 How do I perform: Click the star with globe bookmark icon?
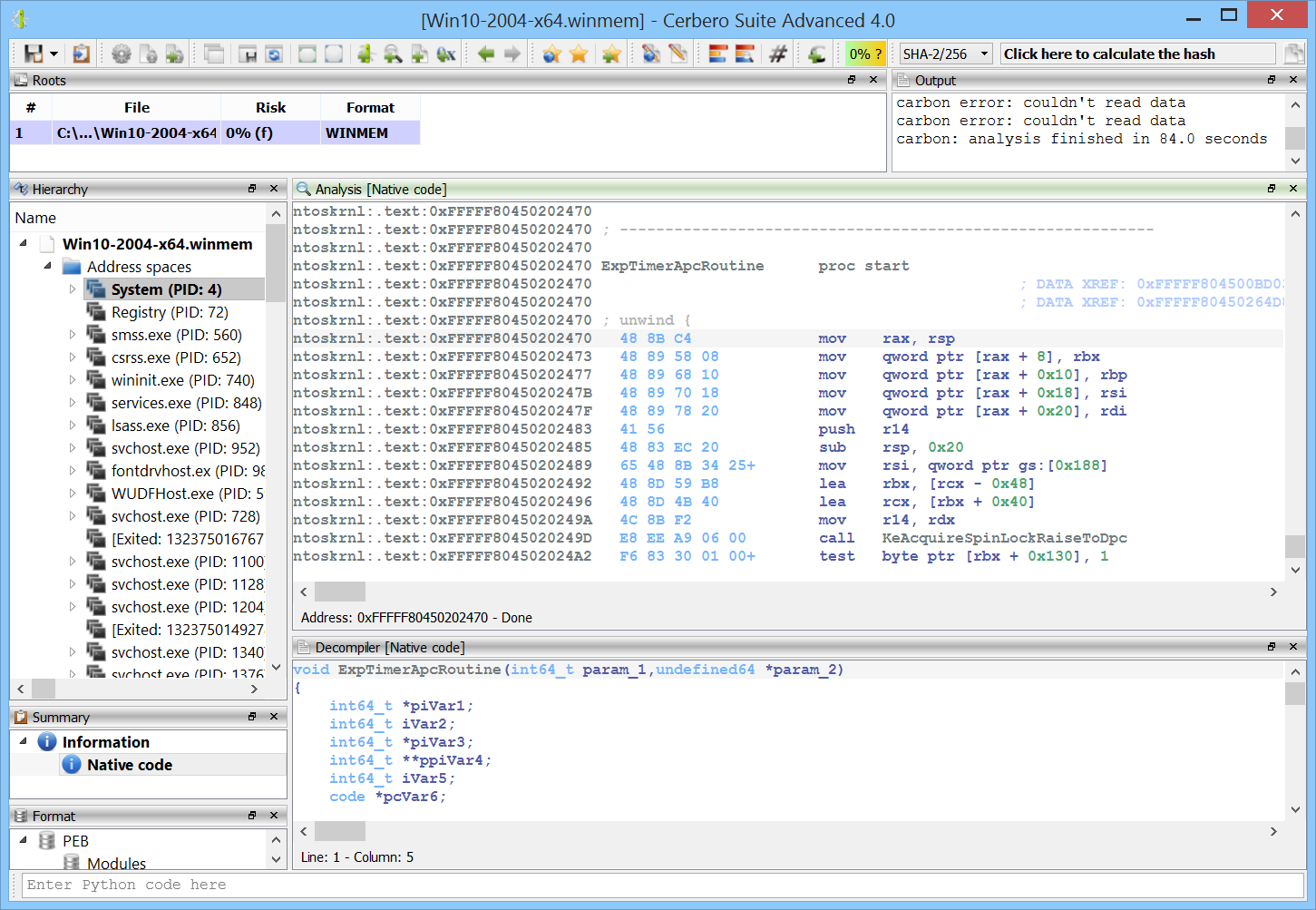click(x=551, y=54)
